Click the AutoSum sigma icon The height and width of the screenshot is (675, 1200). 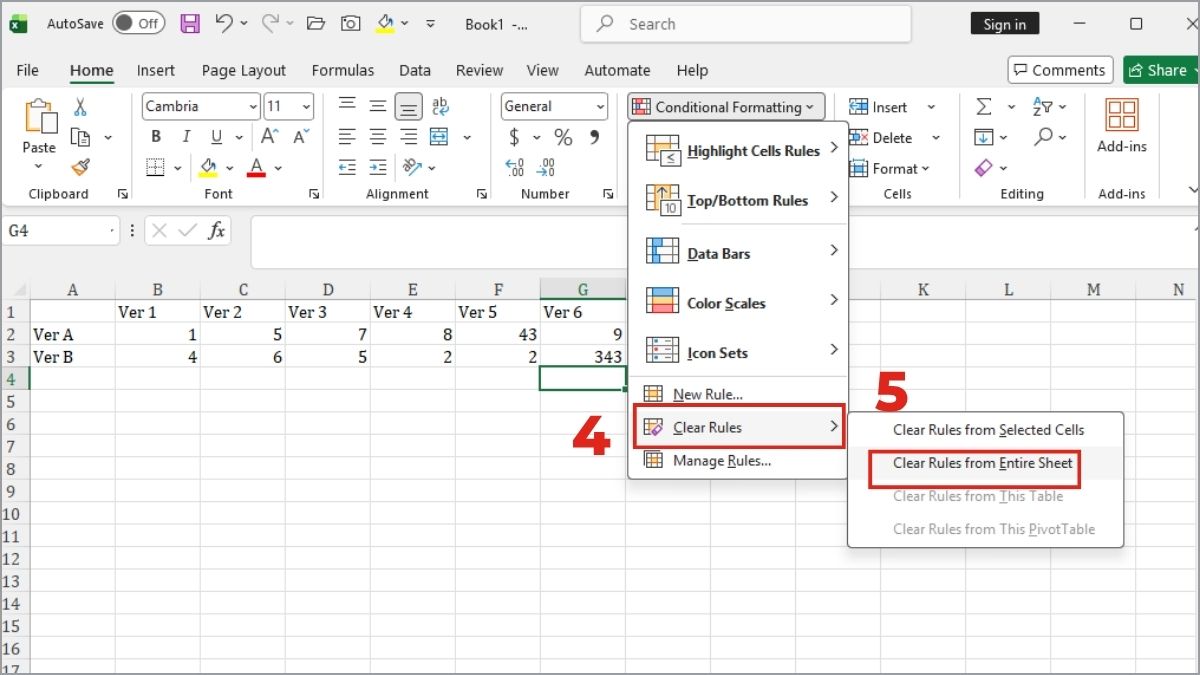984,107
